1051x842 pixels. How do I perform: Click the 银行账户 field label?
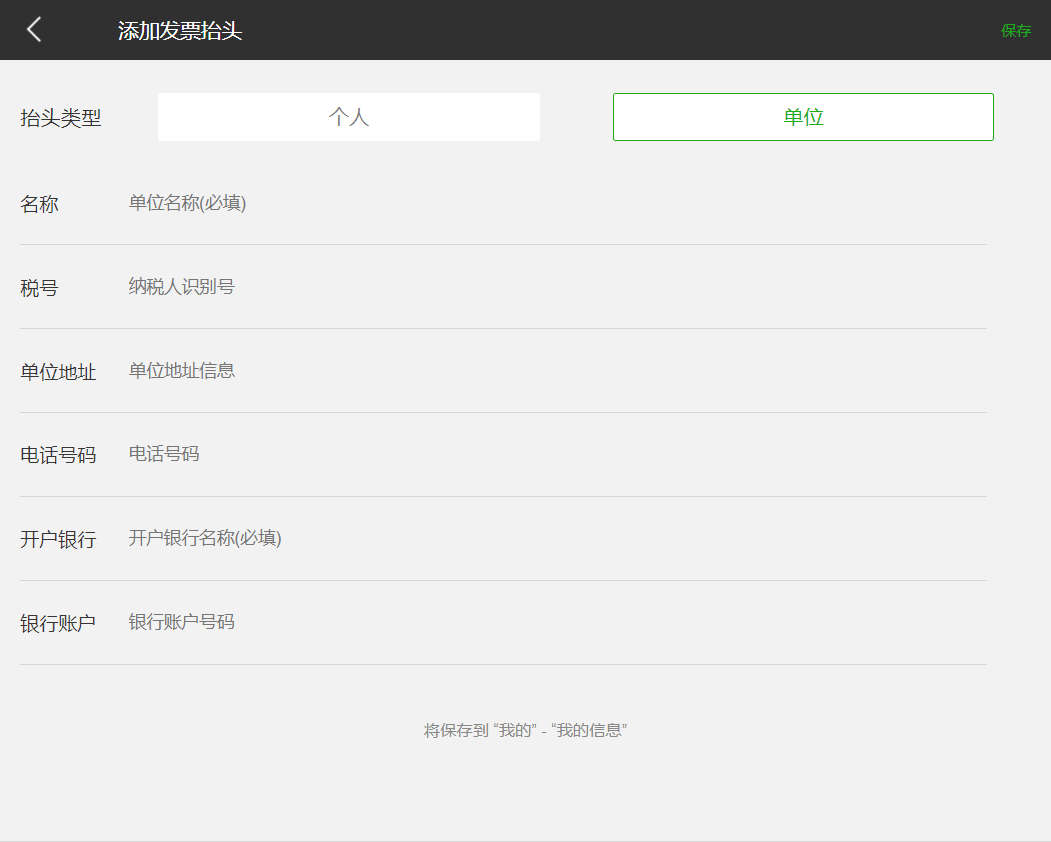[x=58, y=624]
